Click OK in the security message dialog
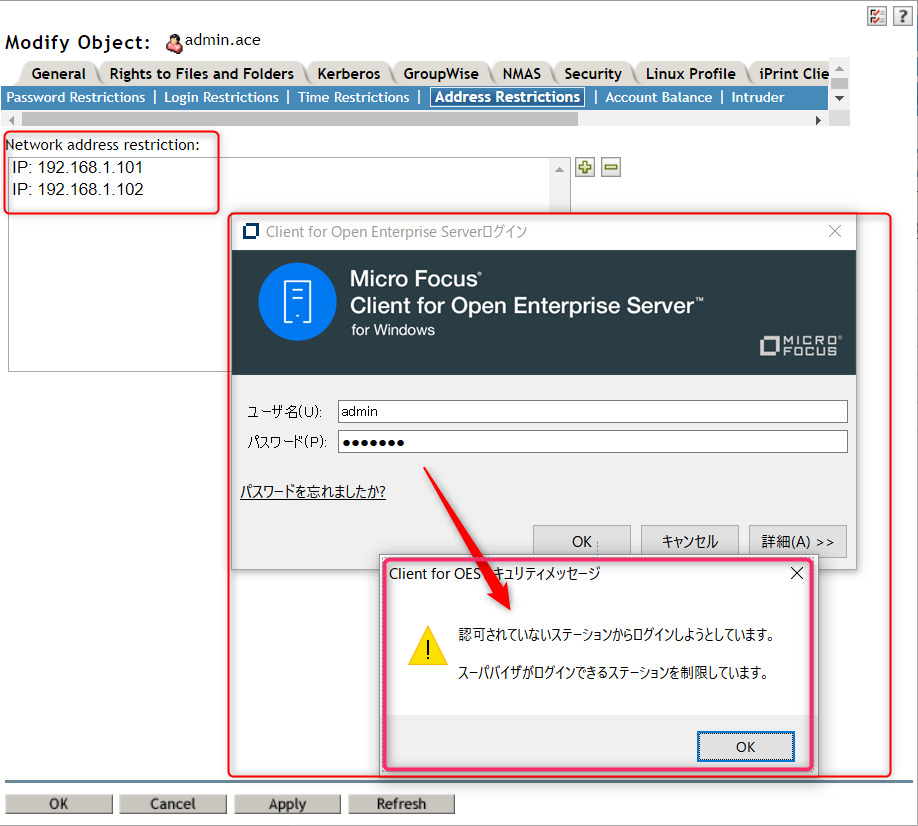The image size is (918, 826). click(745, 747)
